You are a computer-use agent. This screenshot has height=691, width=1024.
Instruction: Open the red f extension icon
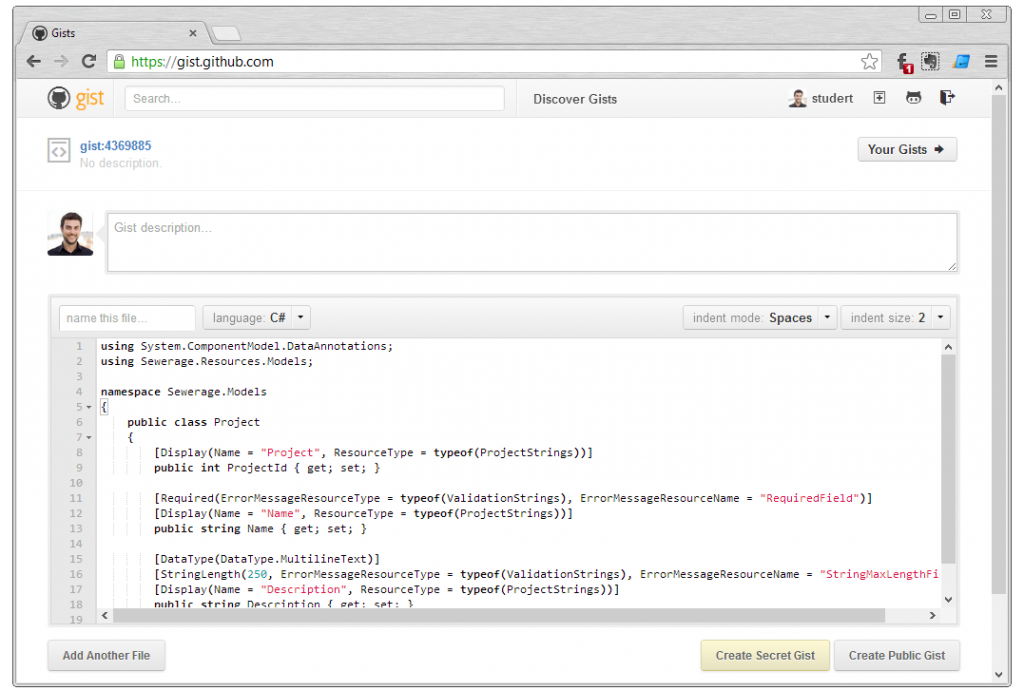coord(904,62)
